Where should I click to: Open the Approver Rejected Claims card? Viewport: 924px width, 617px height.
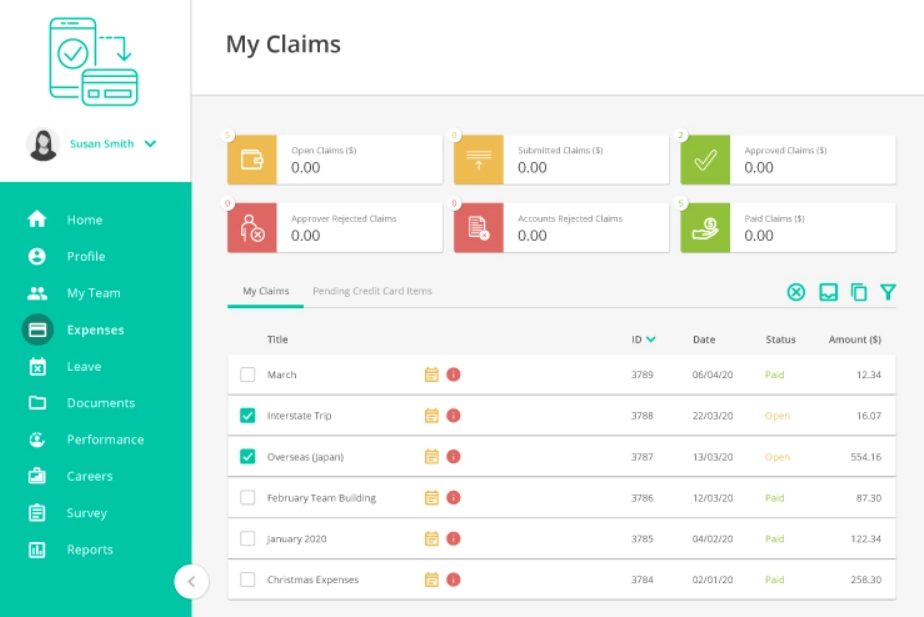coord(335,227)
